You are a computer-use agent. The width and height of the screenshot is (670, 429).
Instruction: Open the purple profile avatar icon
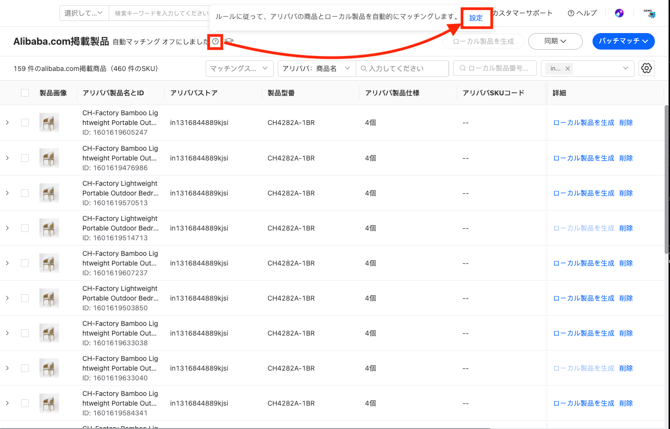point(619,14)
